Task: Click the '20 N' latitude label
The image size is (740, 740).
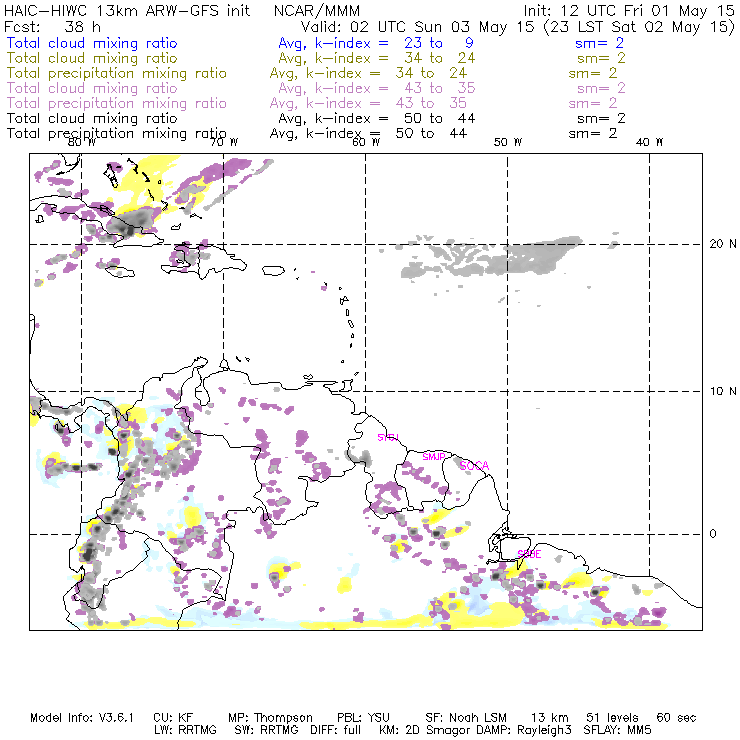Action: tap(723, 244)
